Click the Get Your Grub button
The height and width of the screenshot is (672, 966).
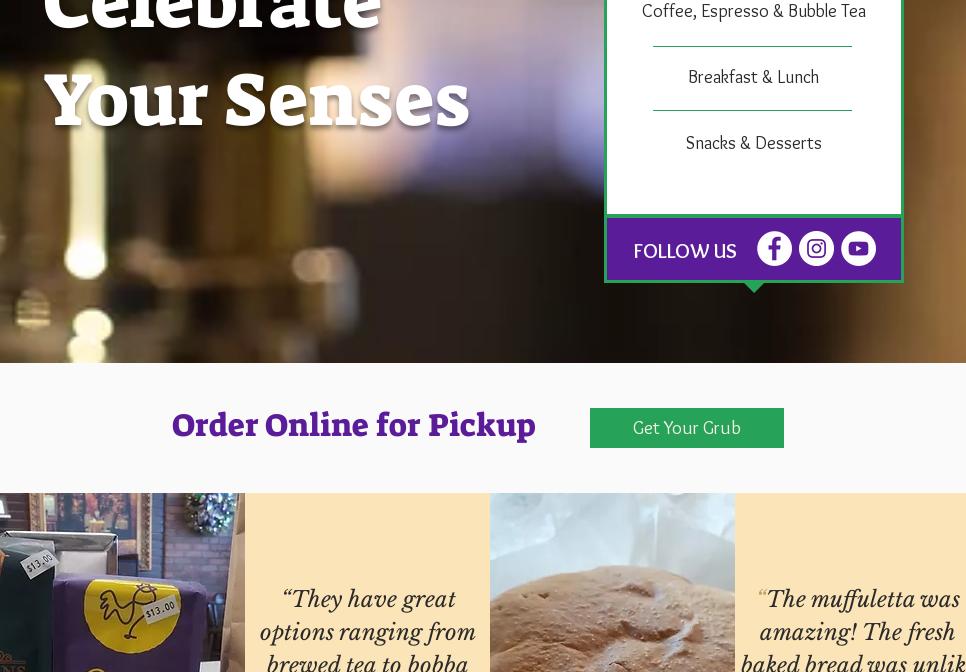pos(686,427)
